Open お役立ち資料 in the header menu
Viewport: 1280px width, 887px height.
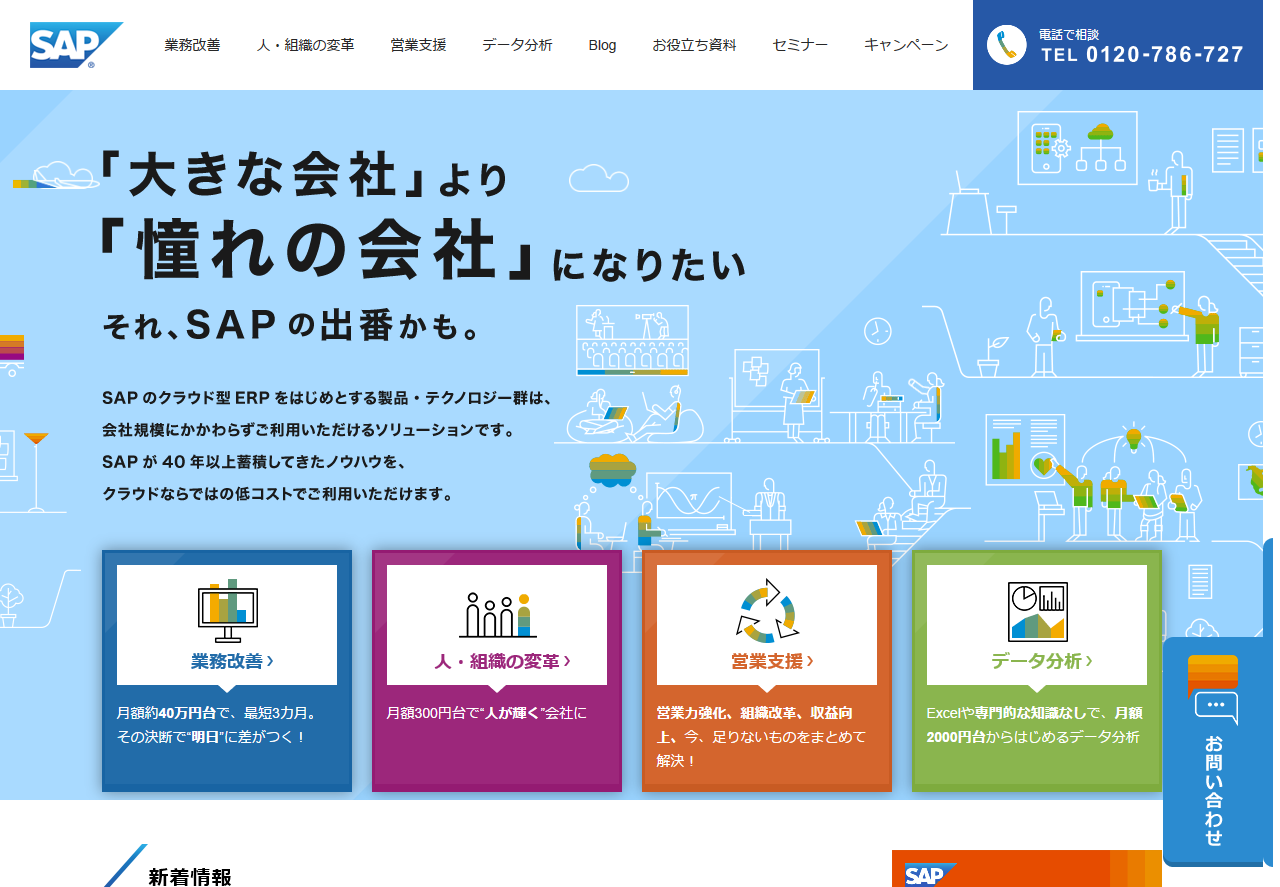(694, 45)
